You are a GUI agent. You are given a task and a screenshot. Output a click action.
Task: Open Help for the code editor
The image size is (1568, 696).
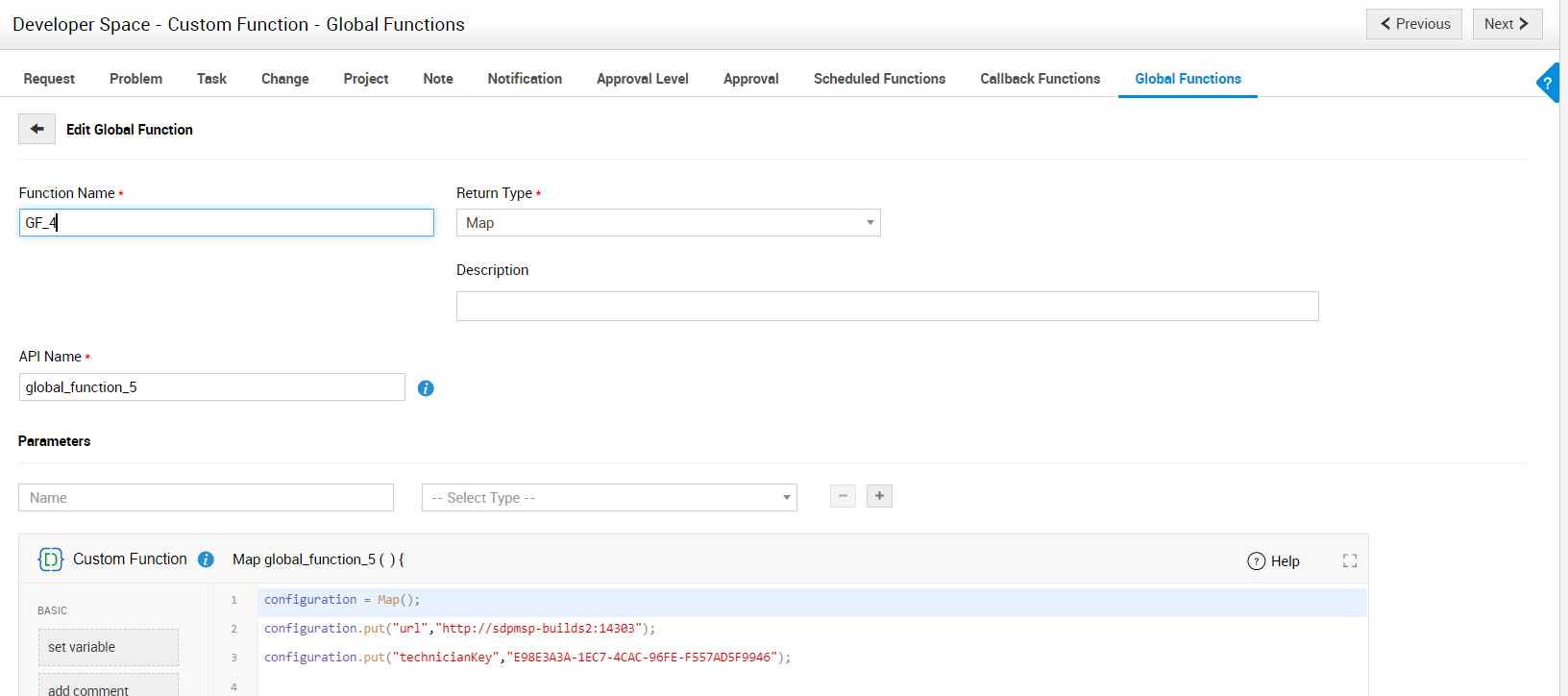[1273, 561]
